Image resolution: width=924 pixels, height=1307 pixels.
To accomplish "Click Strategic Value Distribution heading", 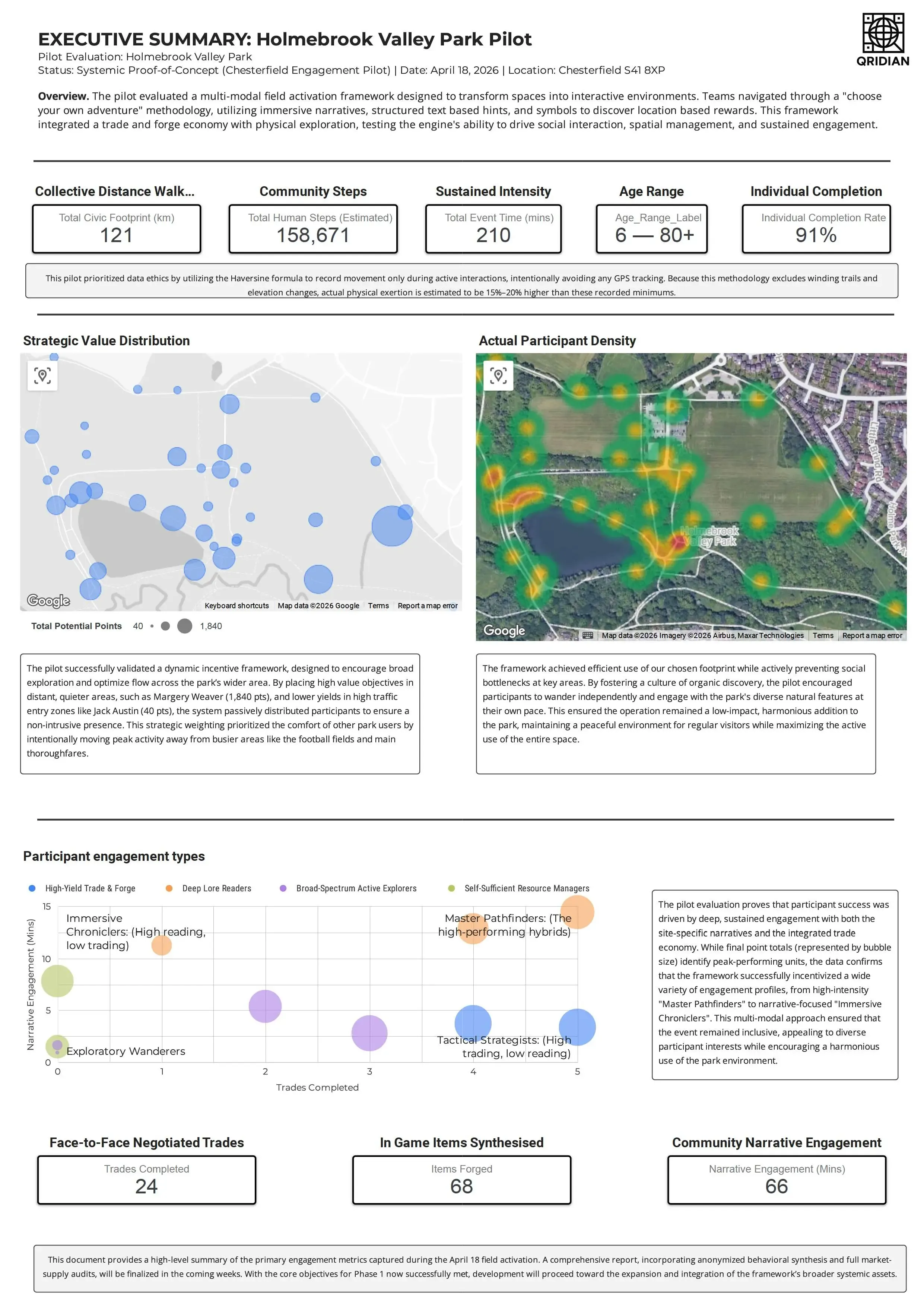I will pyautogui.click(x=107, y=340).
